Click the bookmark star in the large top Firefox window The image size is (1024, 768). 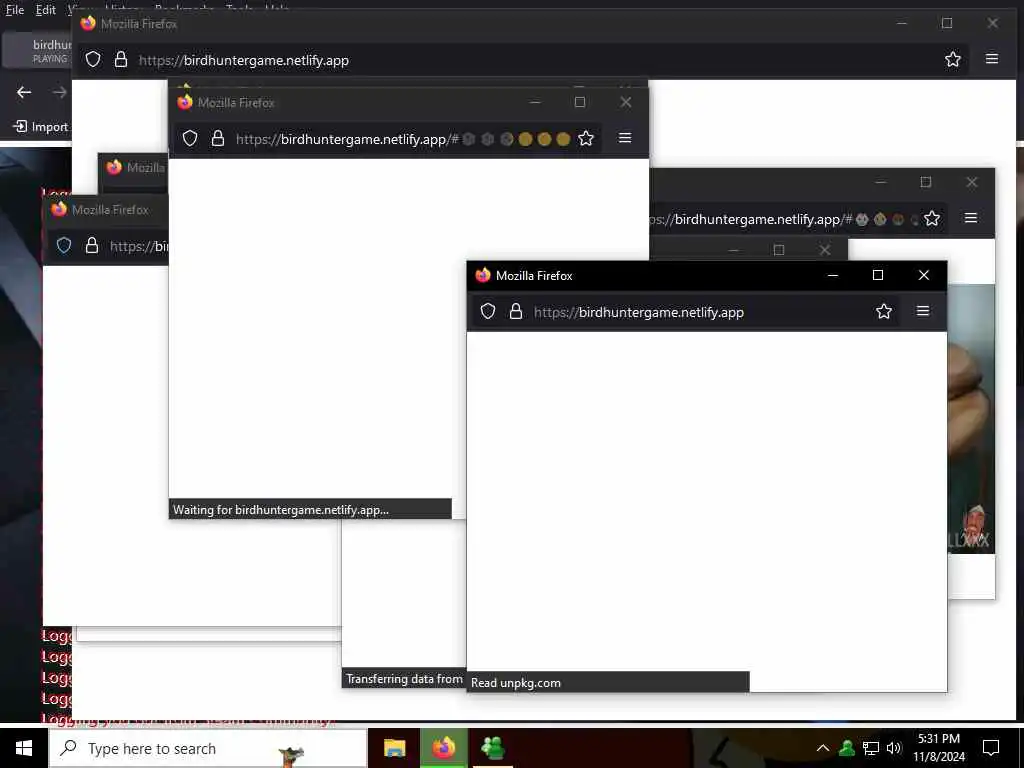click(x=953, y=59)
